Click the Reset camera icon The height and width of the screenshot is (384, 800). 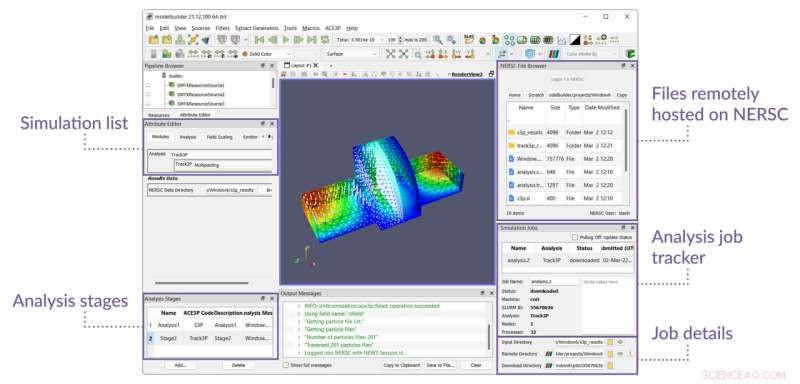(390, 54)
